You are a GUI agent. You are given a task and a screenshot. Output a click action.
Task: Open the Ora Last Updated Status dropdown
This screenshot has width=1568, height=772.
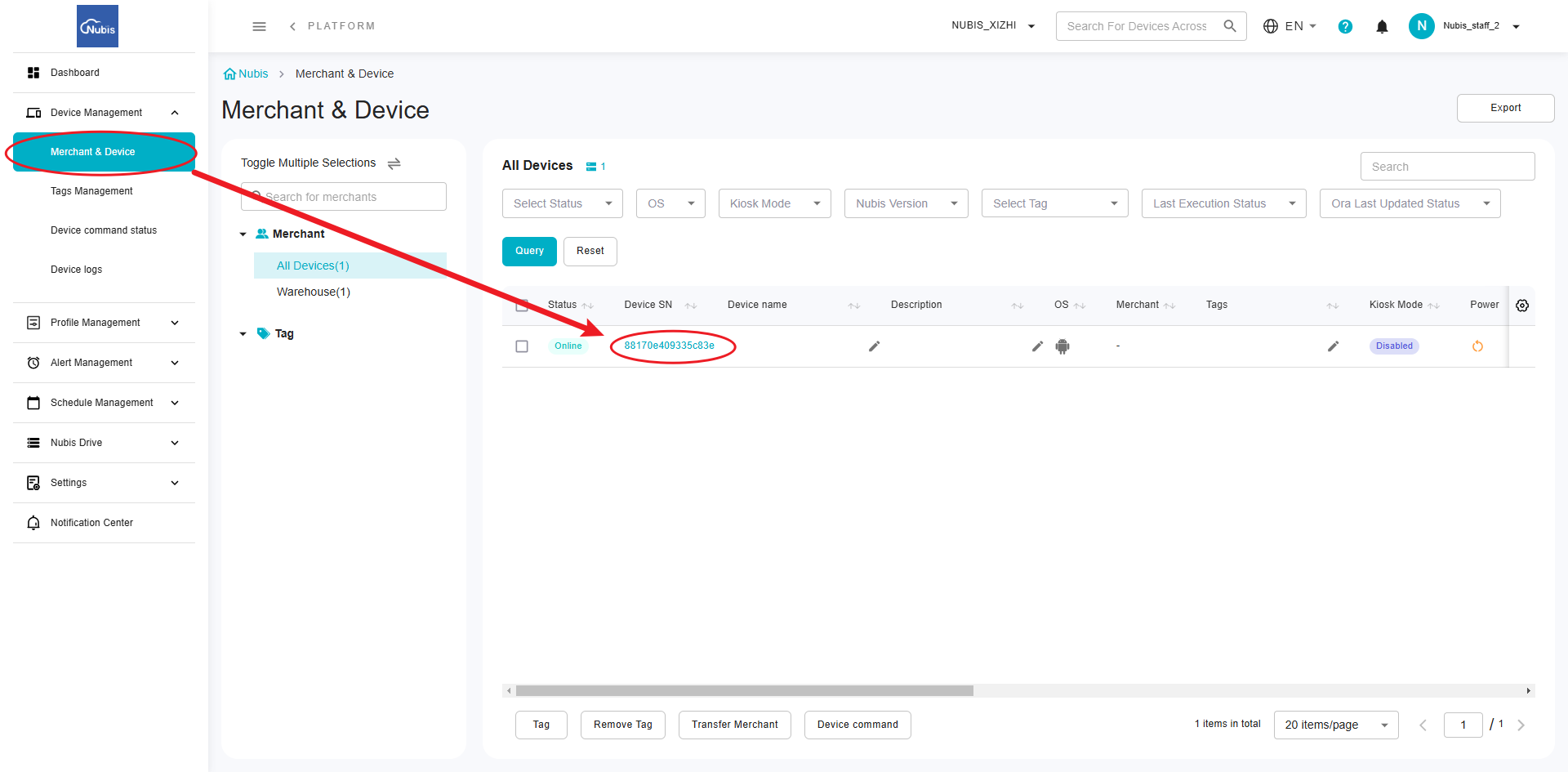tap(1410, 203)
